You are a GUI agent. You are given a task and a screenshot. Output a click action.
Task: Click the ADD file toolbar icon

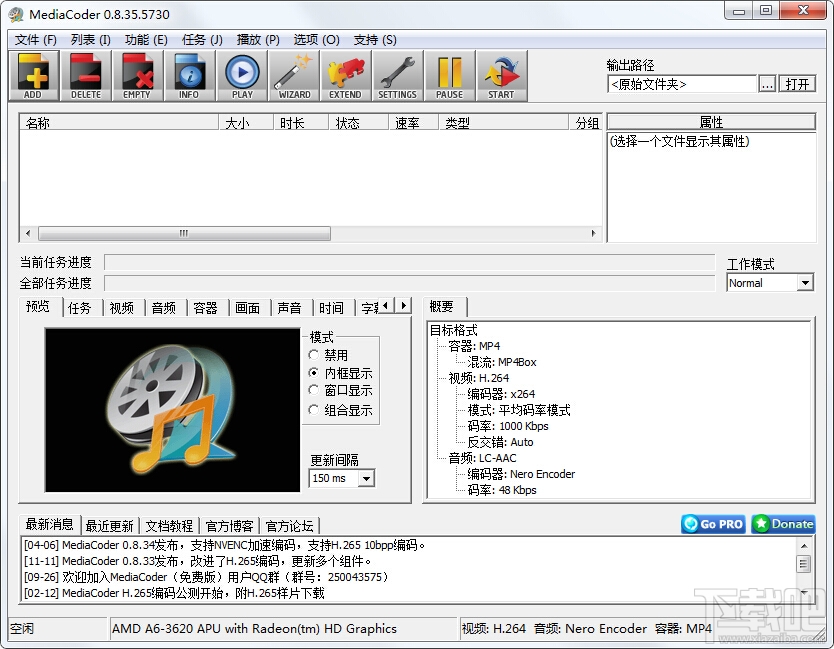tap(33, 76)
